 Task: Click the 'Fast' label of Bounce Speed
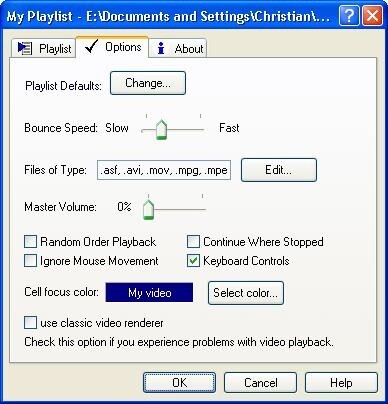229,128
